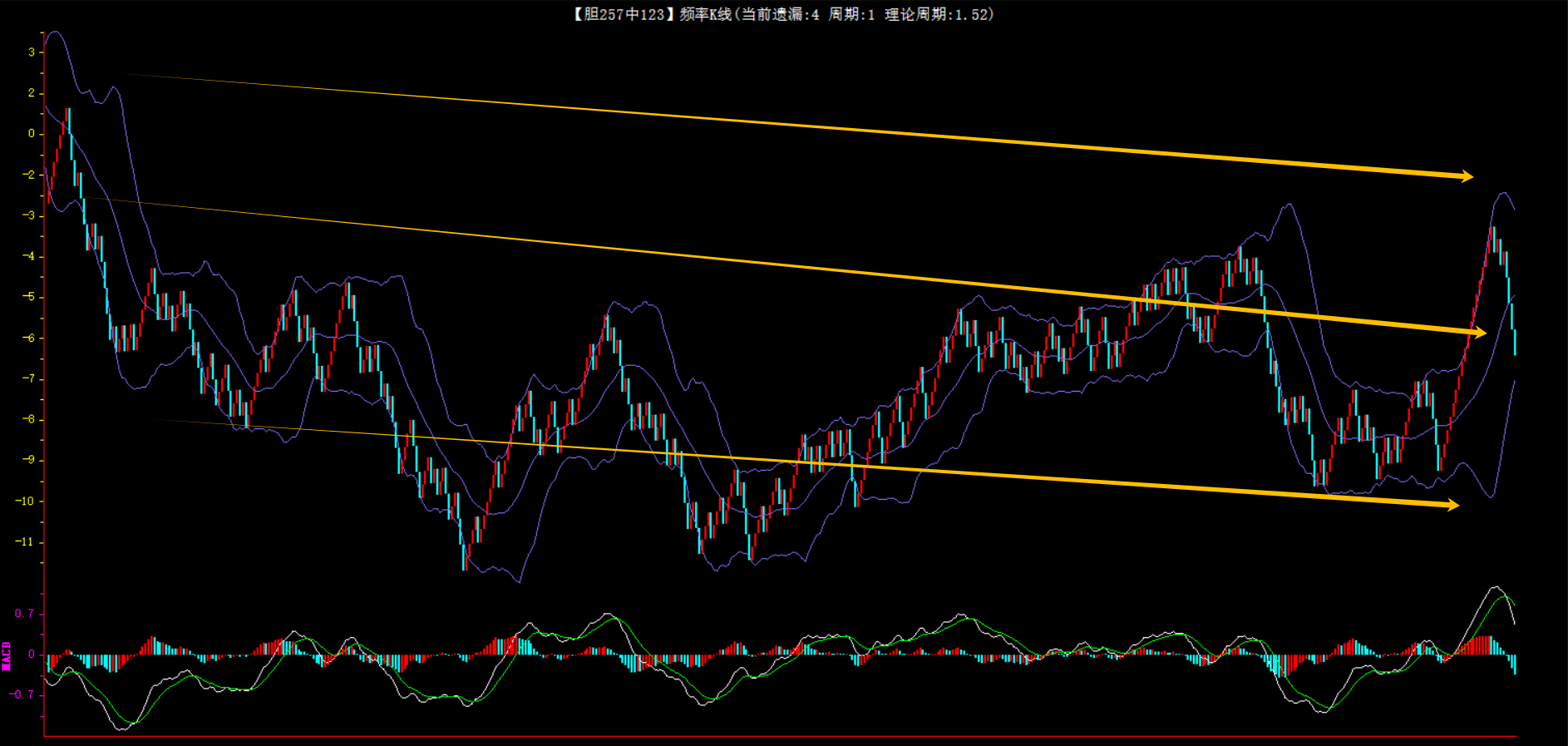Click the yellow "0" K-line axis label
Image resolution: width=1568 pixels, height=746 pixels.
[32, 134]
